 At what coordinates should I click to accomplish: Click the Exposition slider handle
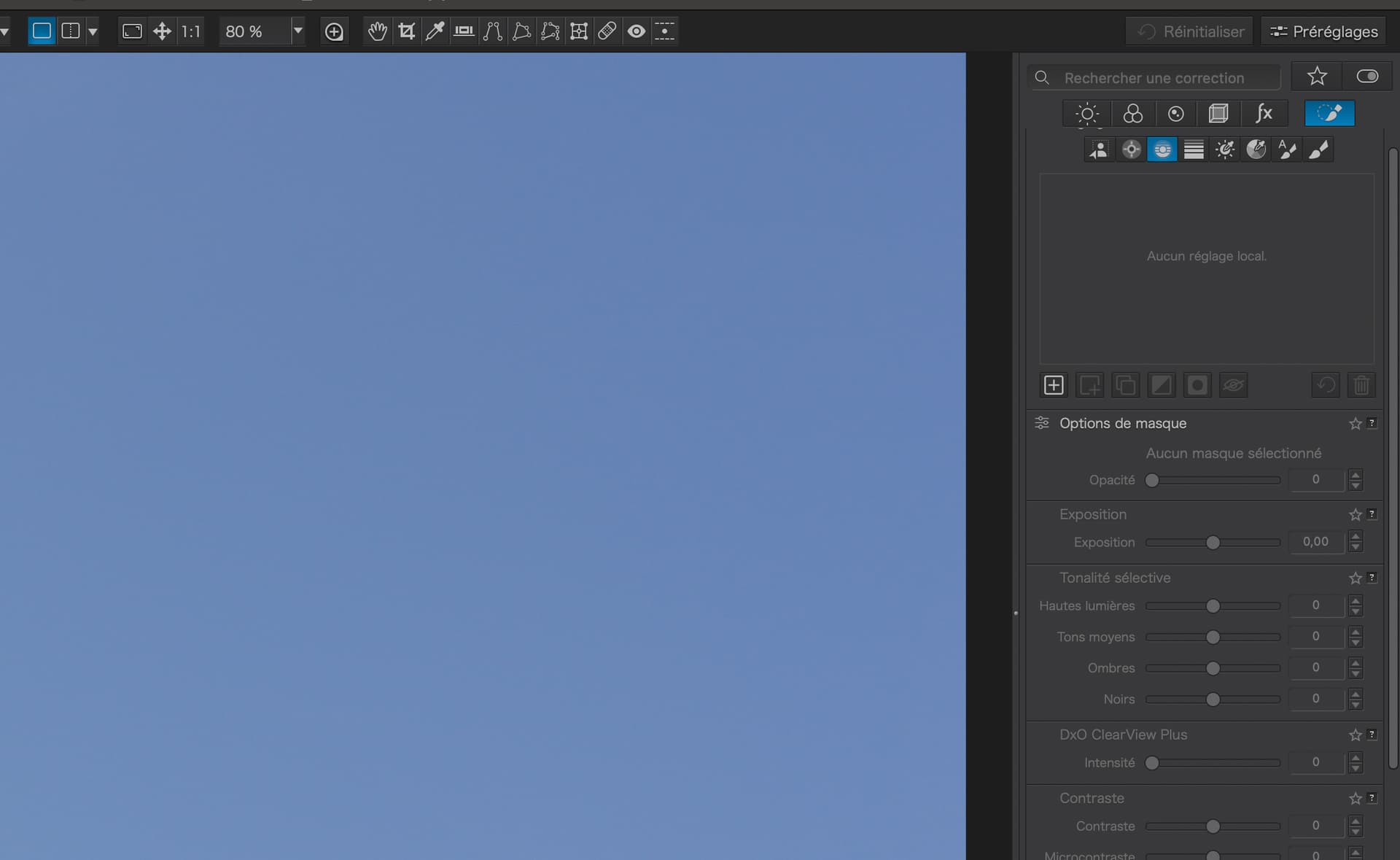(1213, 543)
